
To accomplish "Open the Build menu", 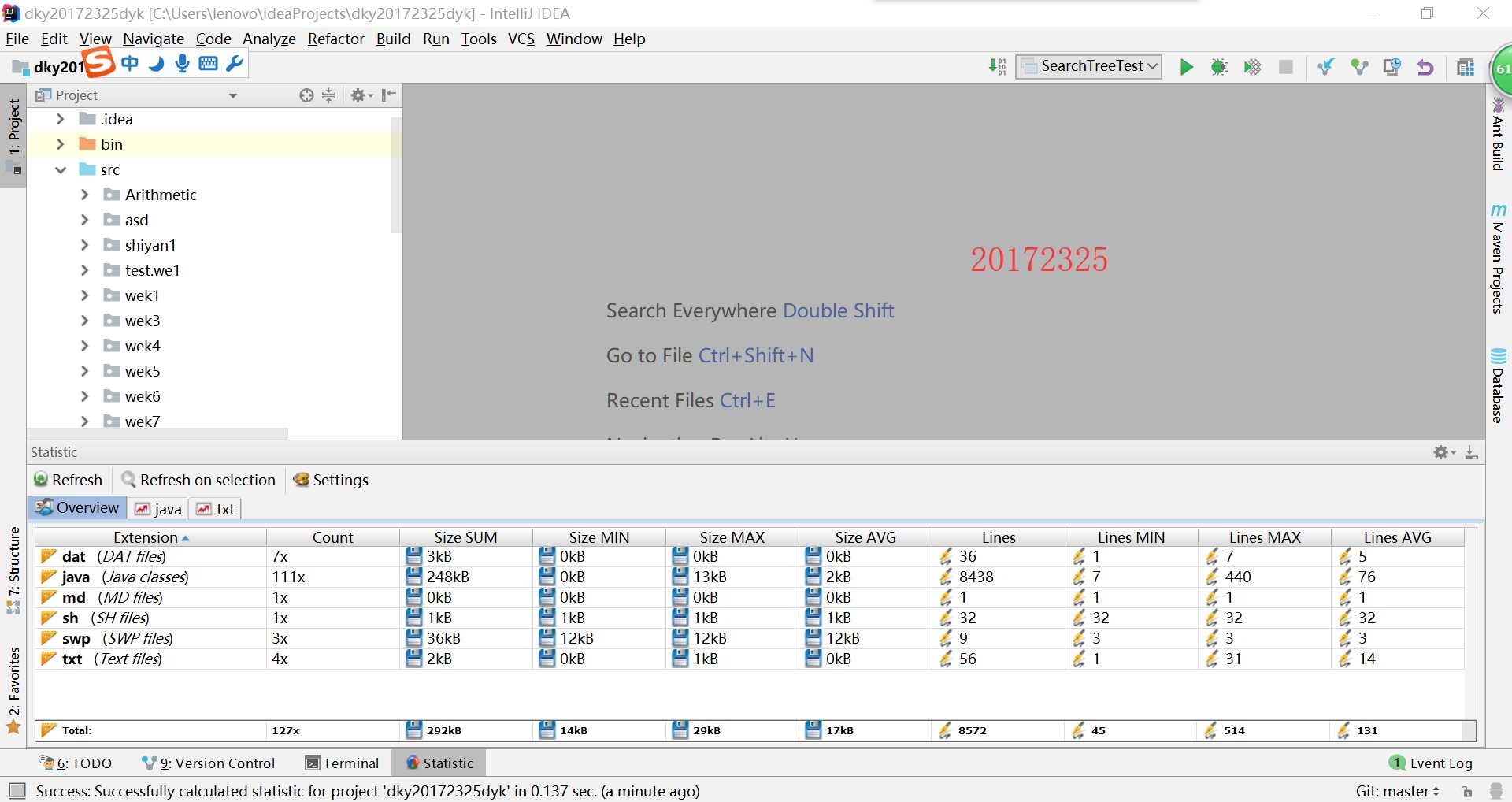I will [393, 39].
